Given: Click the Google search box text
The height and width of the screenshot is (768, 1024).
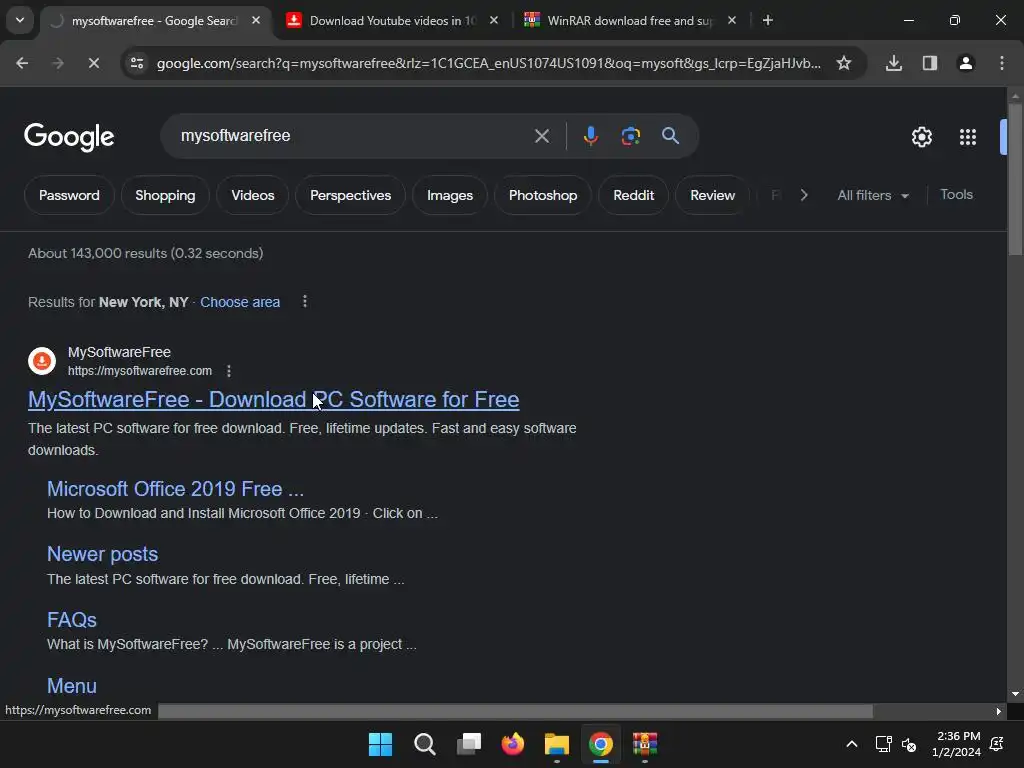Looking at the screenshot, I should [236, 136].
